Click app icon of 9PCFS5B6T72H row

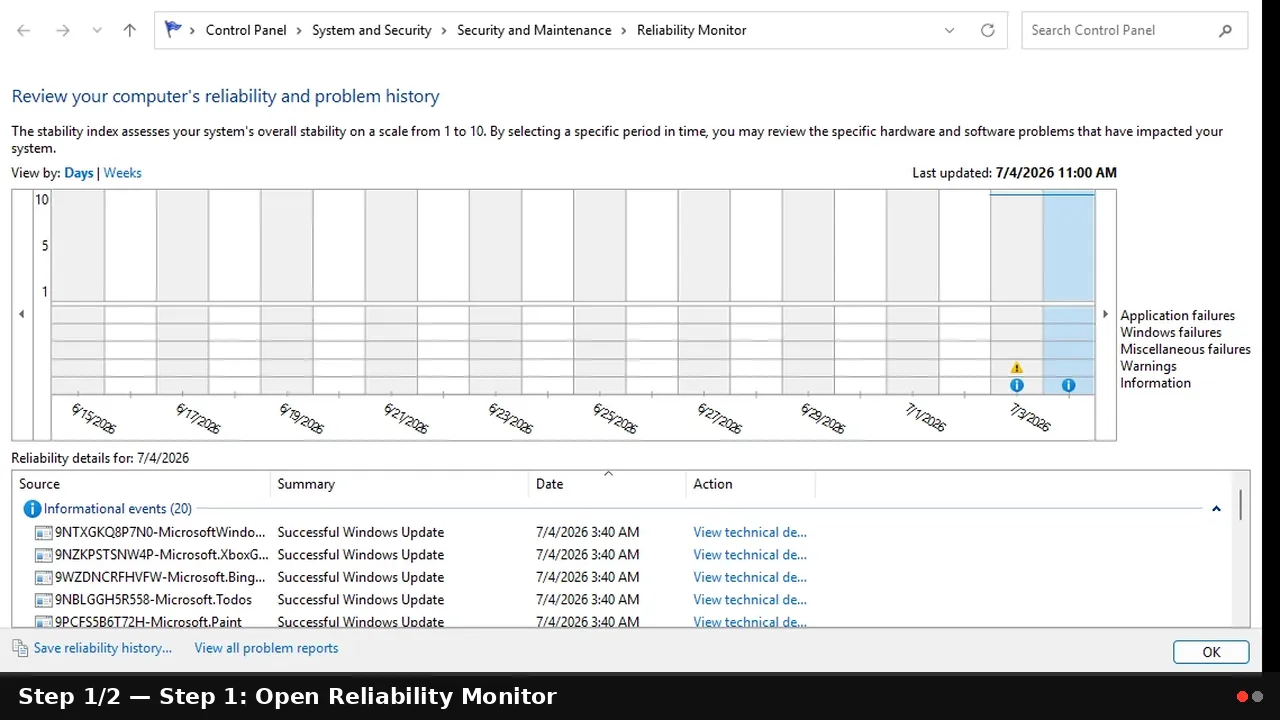[43, 621]
